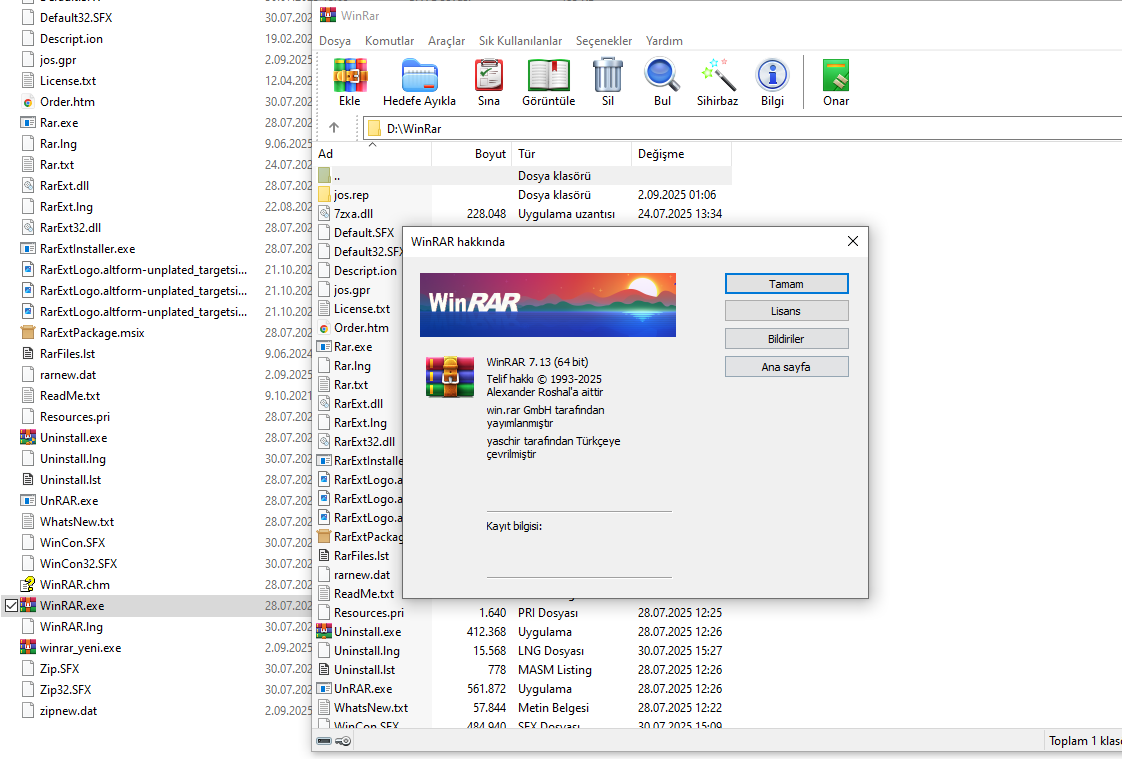Click Uninstall.exe icon in WinRAR file list

click(324, 632)
